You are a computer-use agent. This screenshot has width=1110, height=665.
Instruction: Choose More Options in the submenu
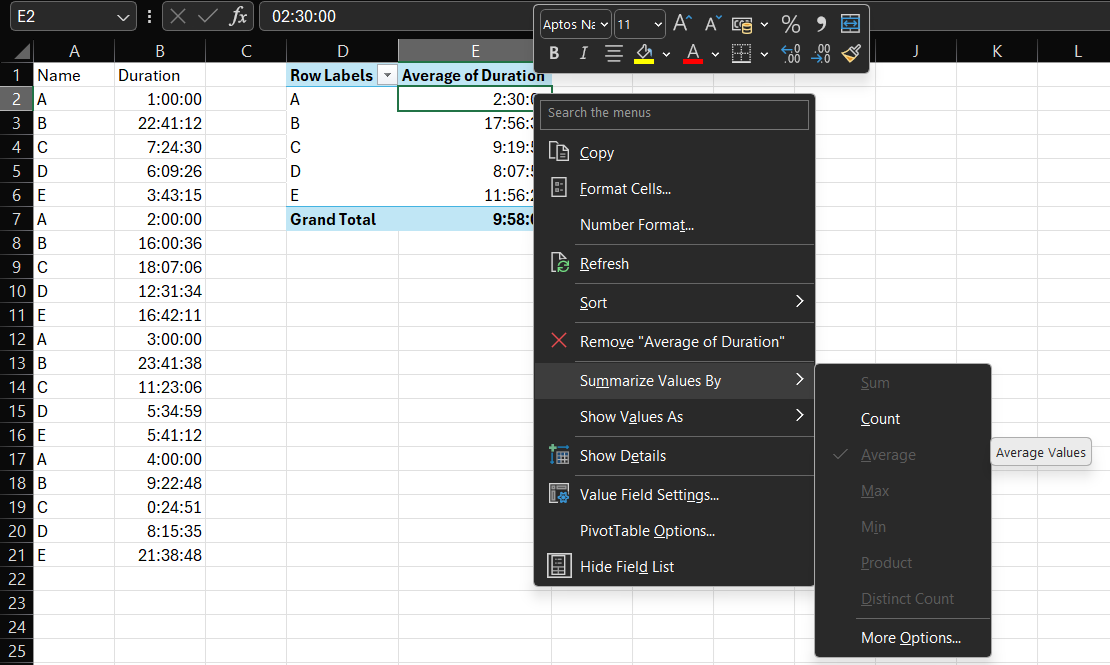[903, 637]
